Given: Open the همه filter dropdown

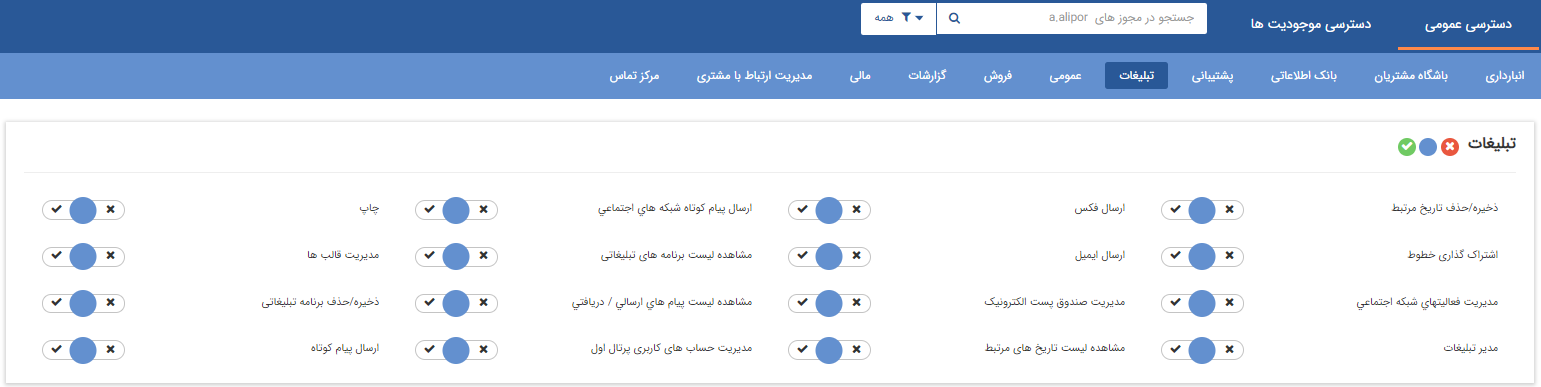Looking at the screenshot, I should point(898,18).
